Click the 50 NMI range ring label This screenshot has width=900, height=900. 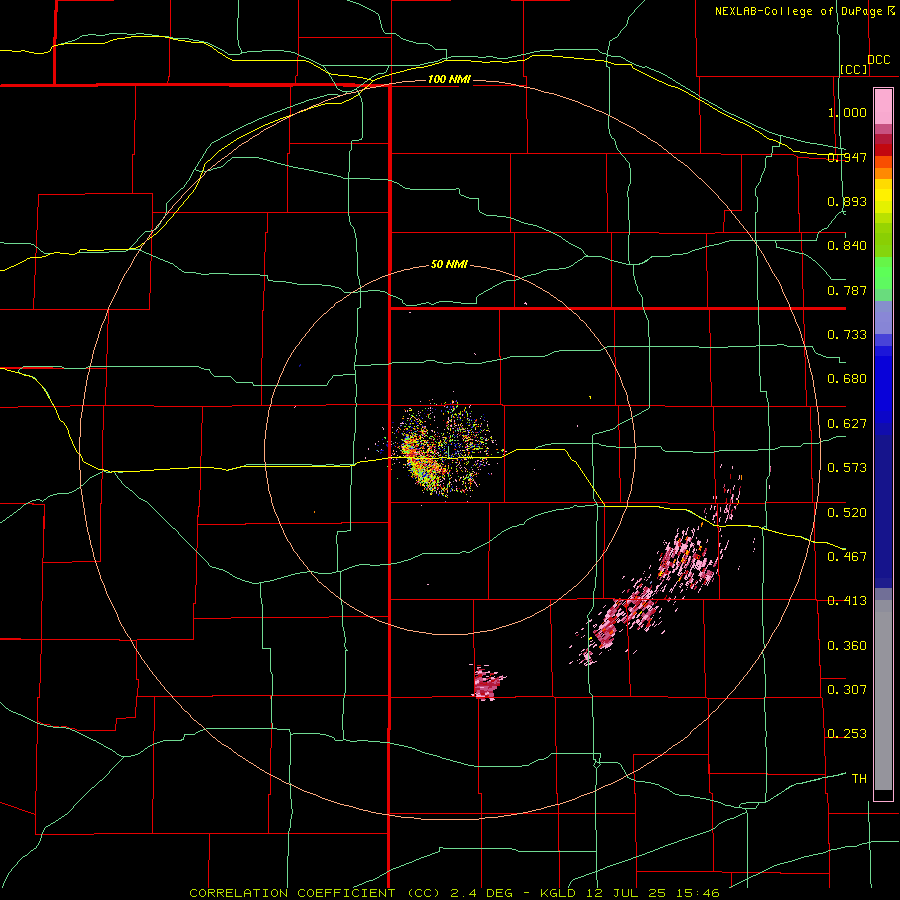click(x=449, y=264)
